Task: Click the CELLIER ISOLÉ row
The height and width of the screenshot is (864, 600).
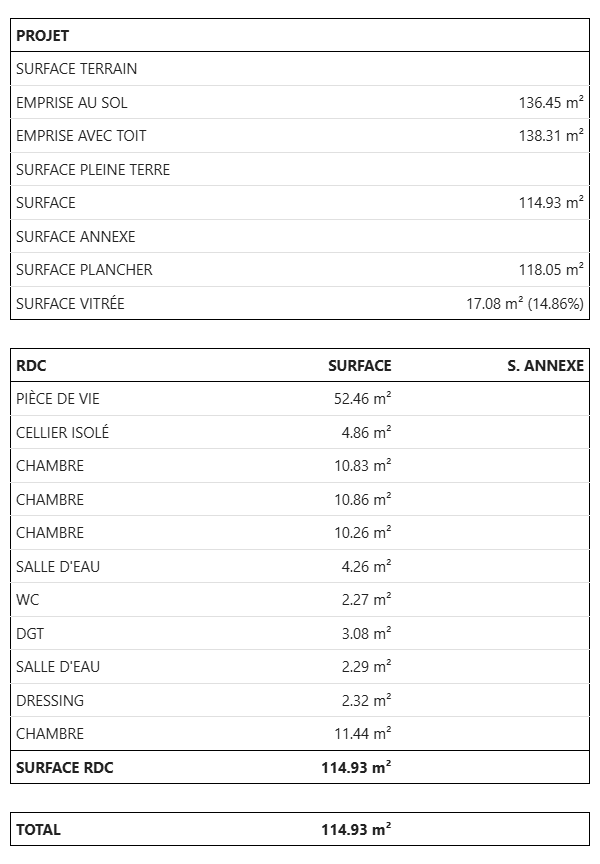Action: coord(63,433)
